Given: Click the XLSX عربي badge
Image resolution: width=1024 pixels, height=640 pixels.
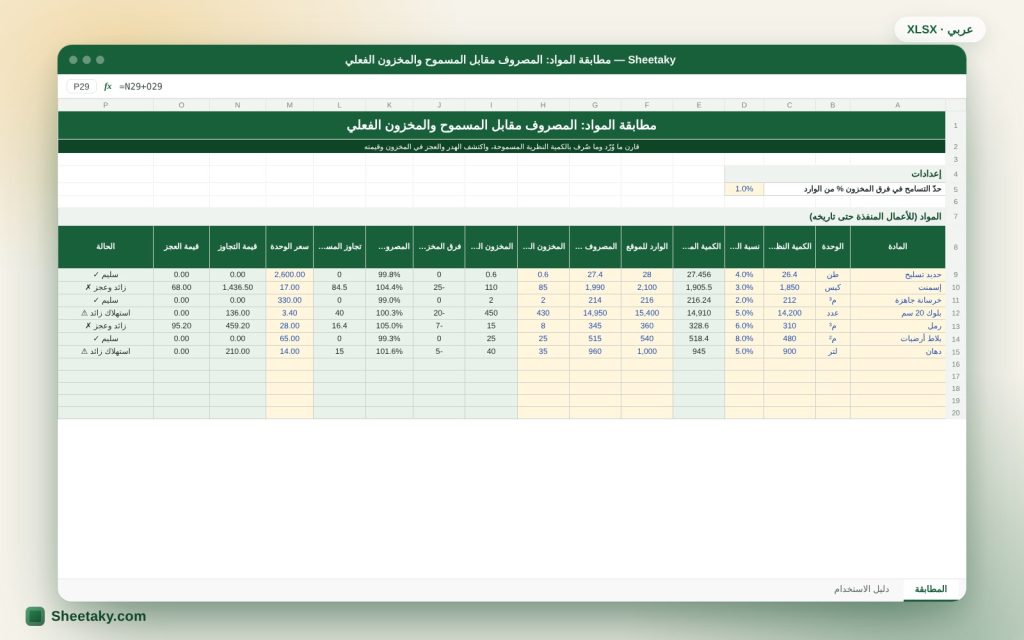Looking at the screenshot, I should 940,29.
